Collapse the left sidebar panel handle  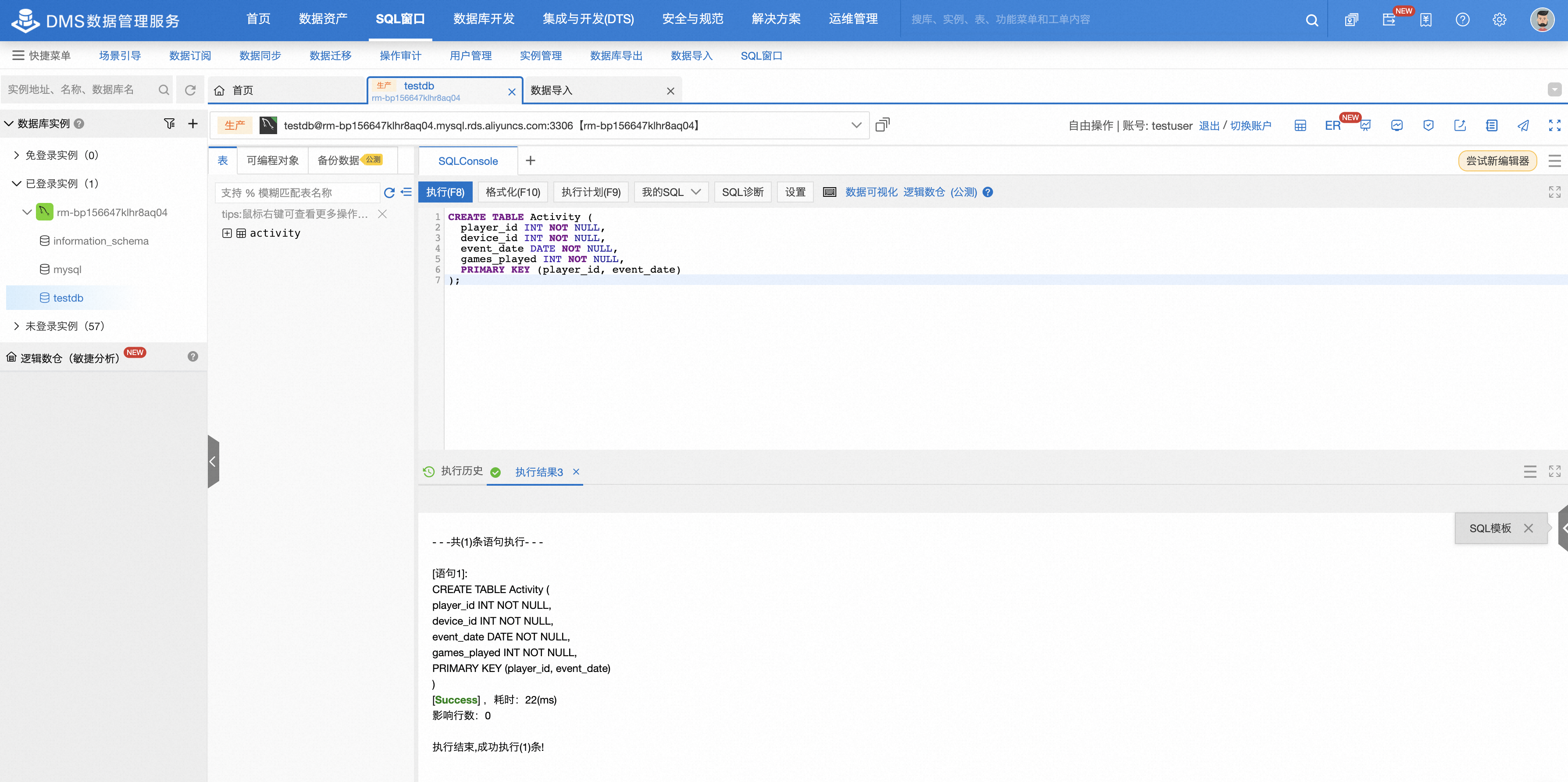(212, 461)
